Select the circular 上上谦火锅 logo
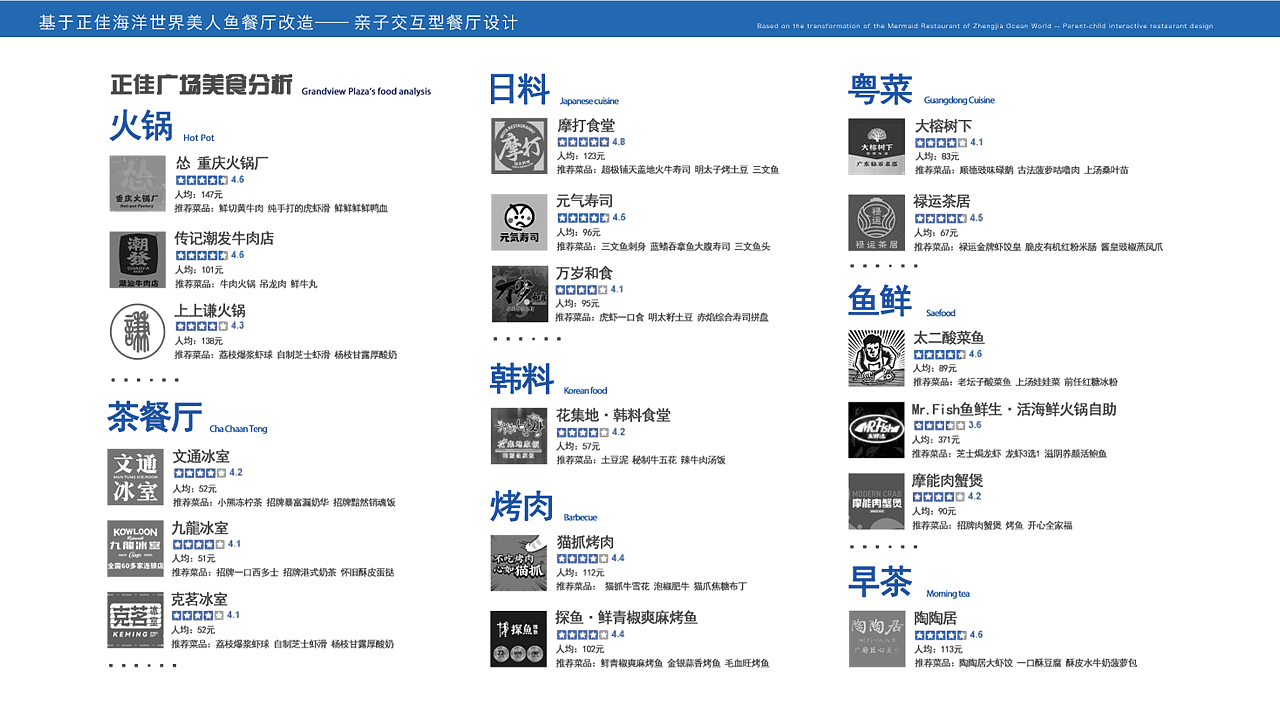 click(x=137, y=331)
